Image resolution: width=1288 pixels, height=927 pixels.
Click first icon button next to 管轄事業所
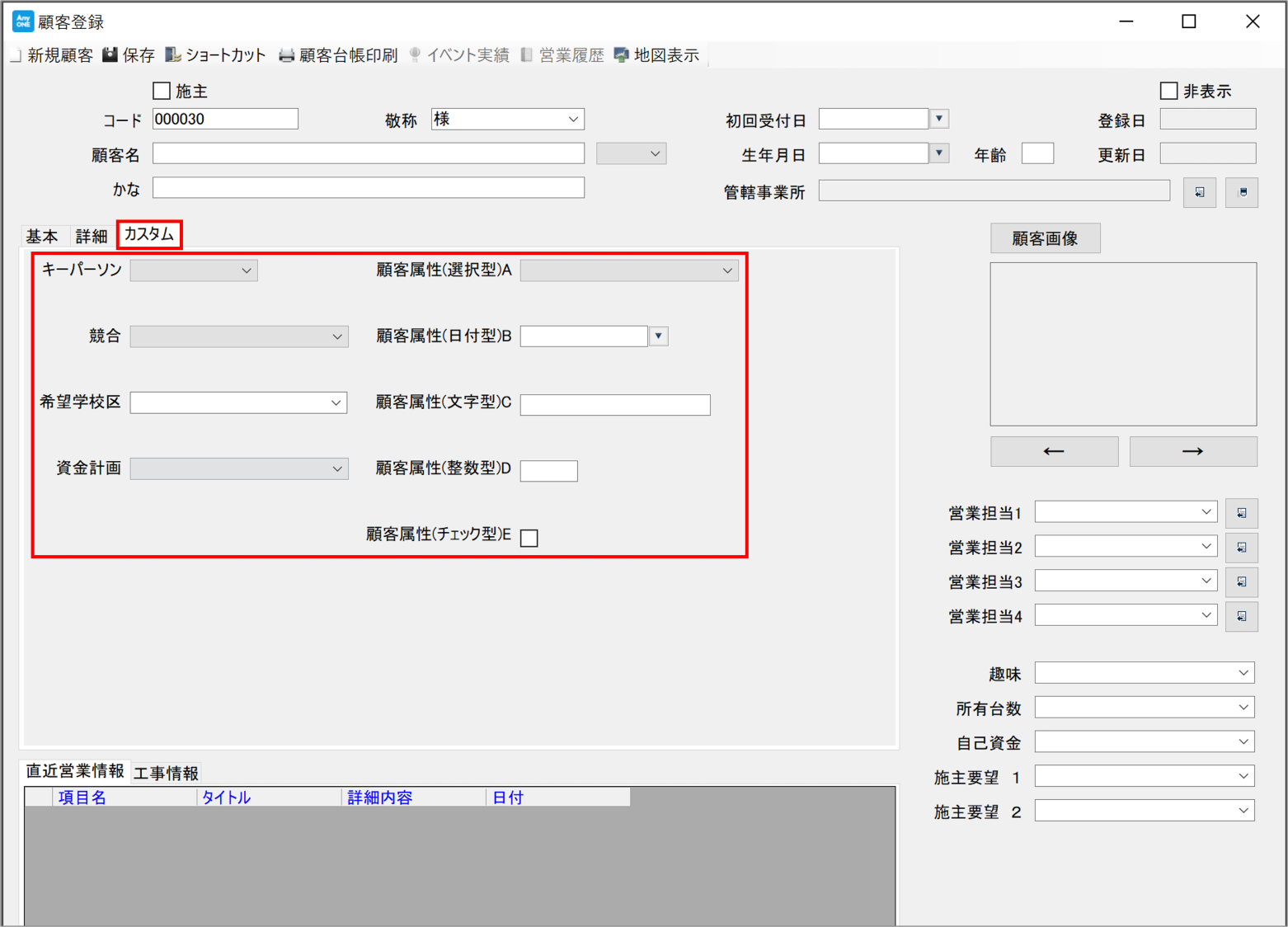click(1200, 192)
